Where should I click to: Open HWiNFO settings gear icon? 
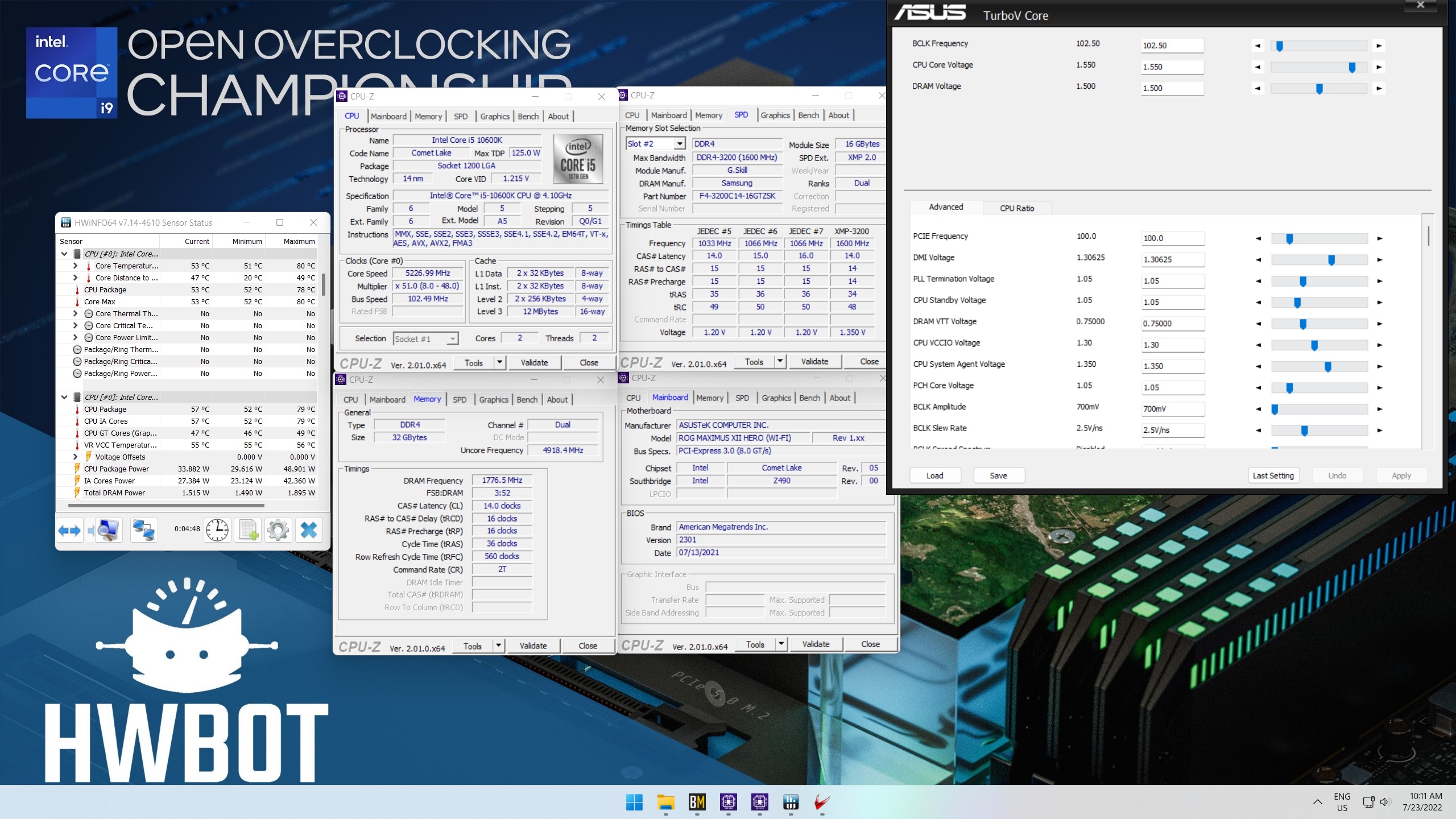click(x=278, y=530)
